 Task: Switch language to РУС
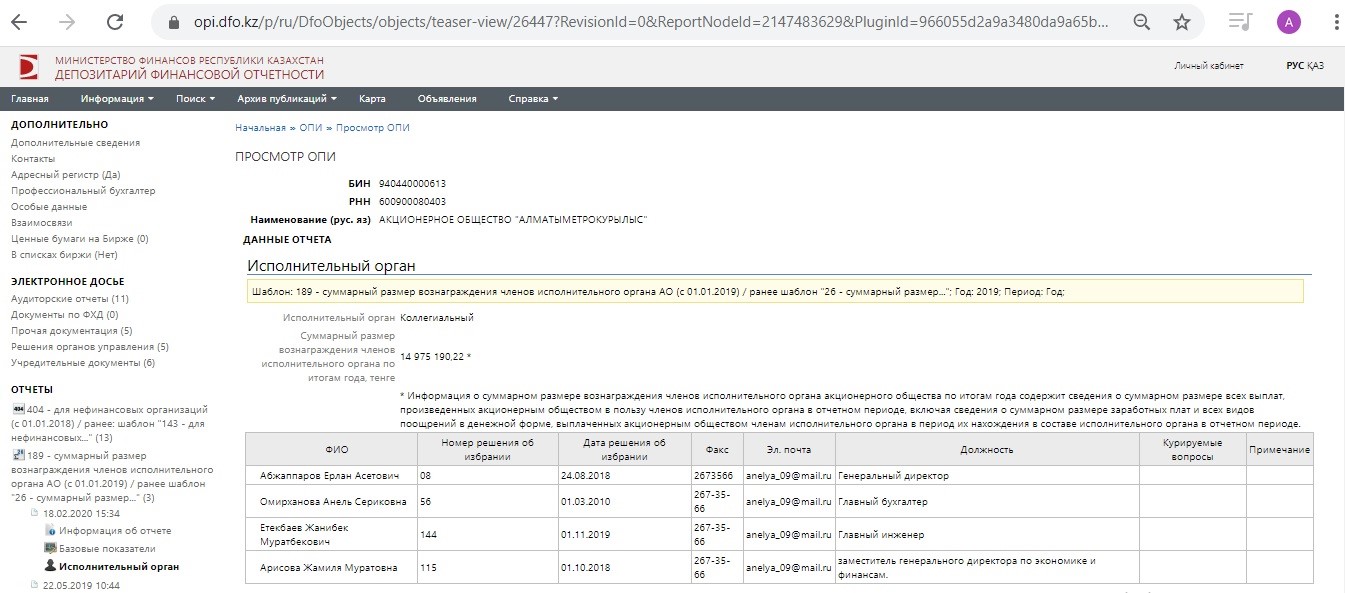(1295, 66)
